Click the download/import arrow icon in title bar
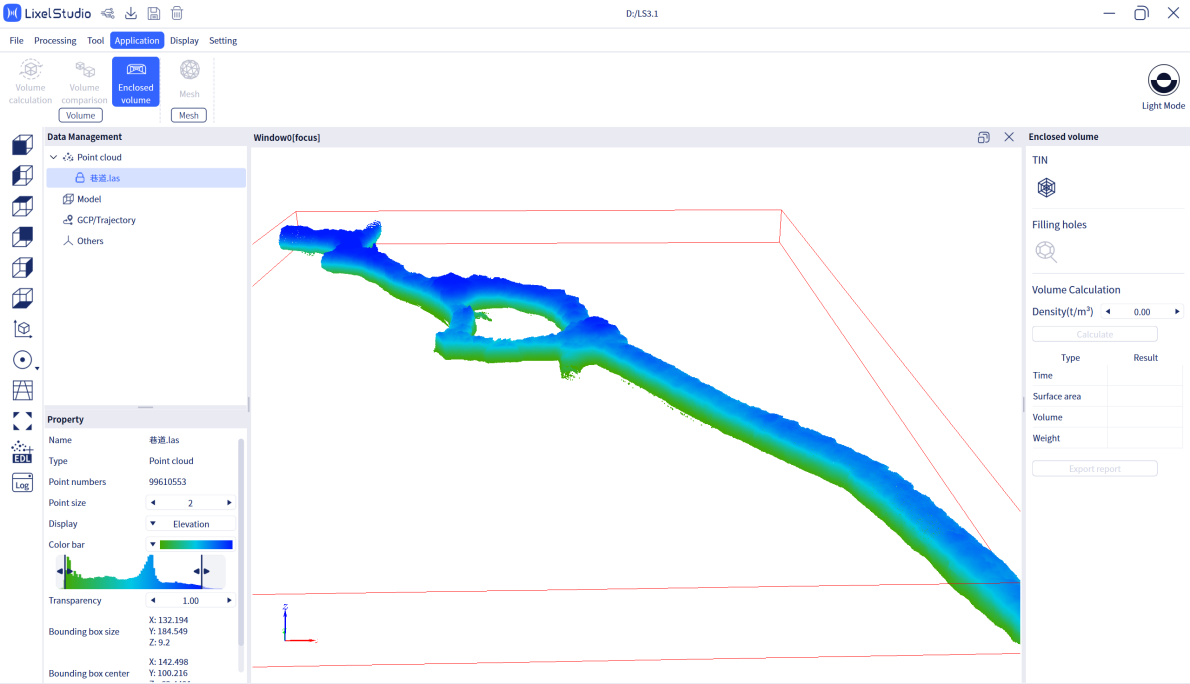The image size is (1190, 684). pyautogui.click(x=131, y=14)
